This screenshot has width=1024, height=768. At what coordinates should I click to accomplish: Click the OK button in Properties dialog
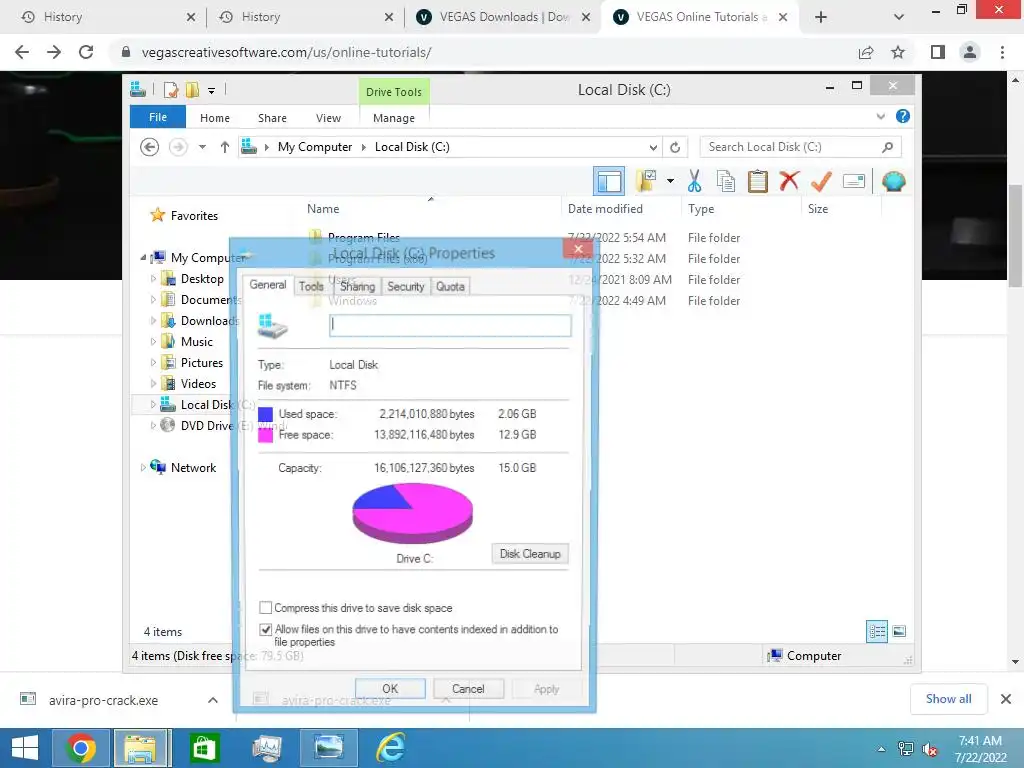[390, 689]
